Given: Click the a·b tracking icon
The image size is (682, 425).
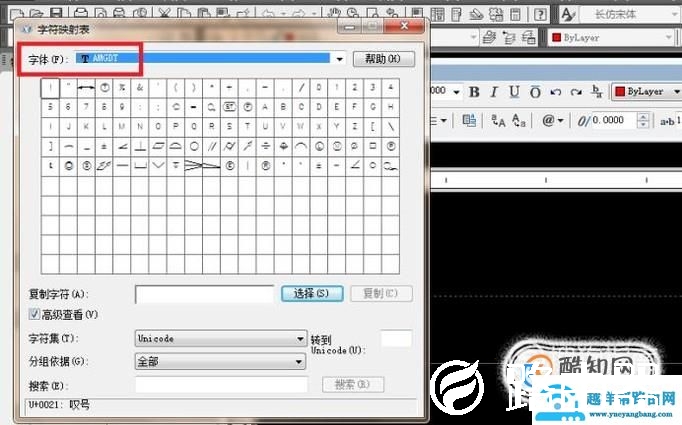Looking at the screenshot, I should point(668,121).
